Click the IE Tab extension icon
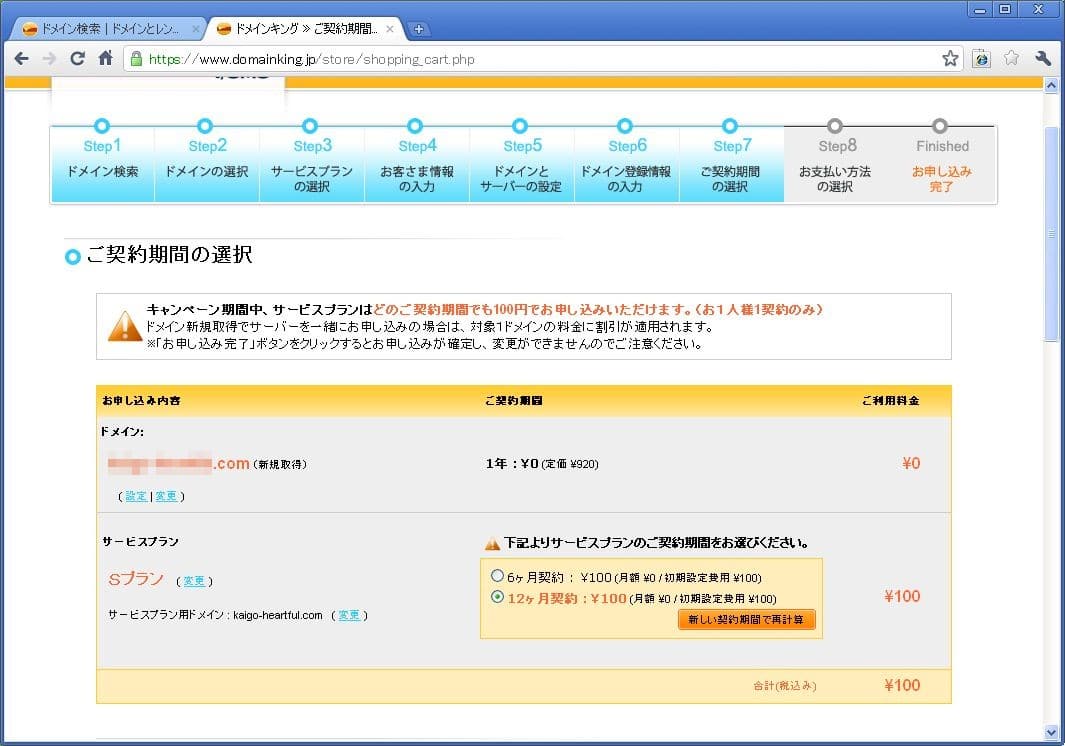 point(982,59)
